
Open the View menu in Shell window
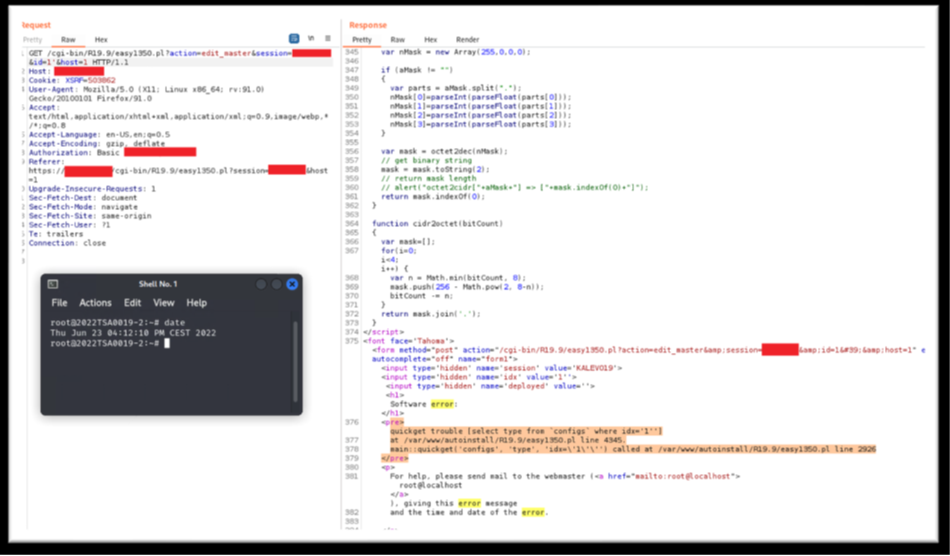[164, 303]
